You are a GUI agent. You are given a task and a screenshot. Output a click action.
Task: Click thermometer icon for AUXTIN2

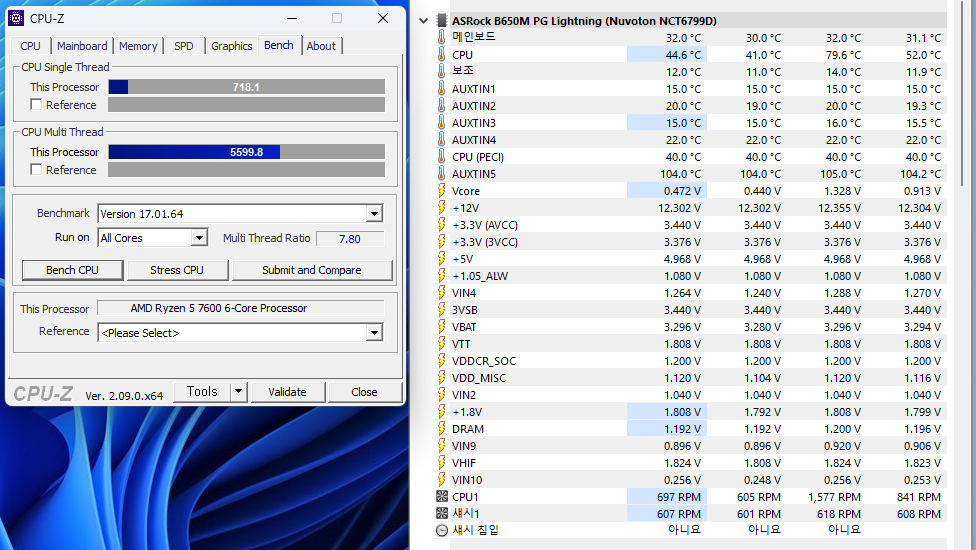click(x=441, y=106)
